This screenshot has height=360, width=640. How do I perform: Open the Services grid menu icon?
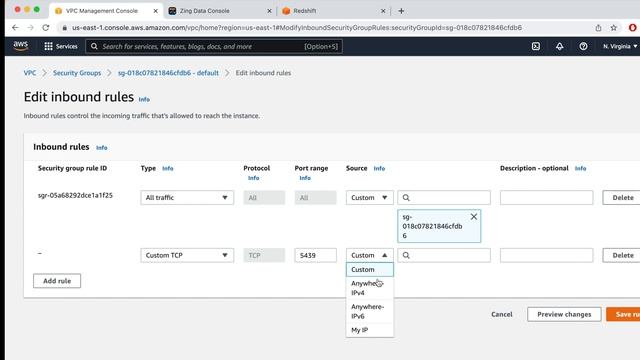coord(48,46)
